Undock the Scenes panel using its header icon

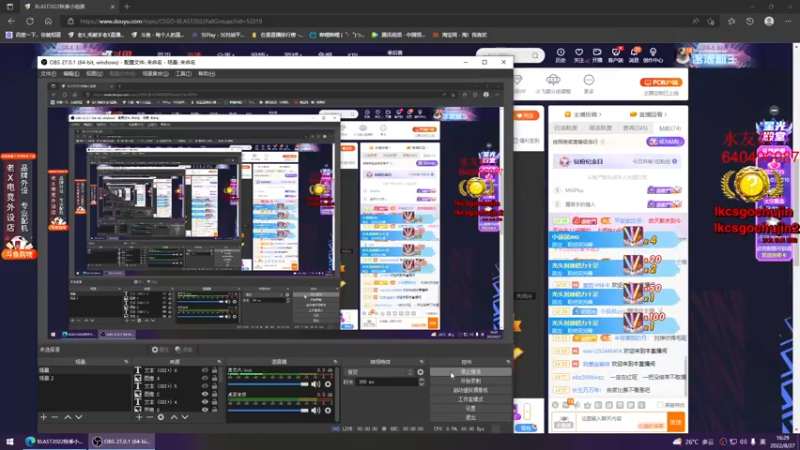(x=126, y=362)
